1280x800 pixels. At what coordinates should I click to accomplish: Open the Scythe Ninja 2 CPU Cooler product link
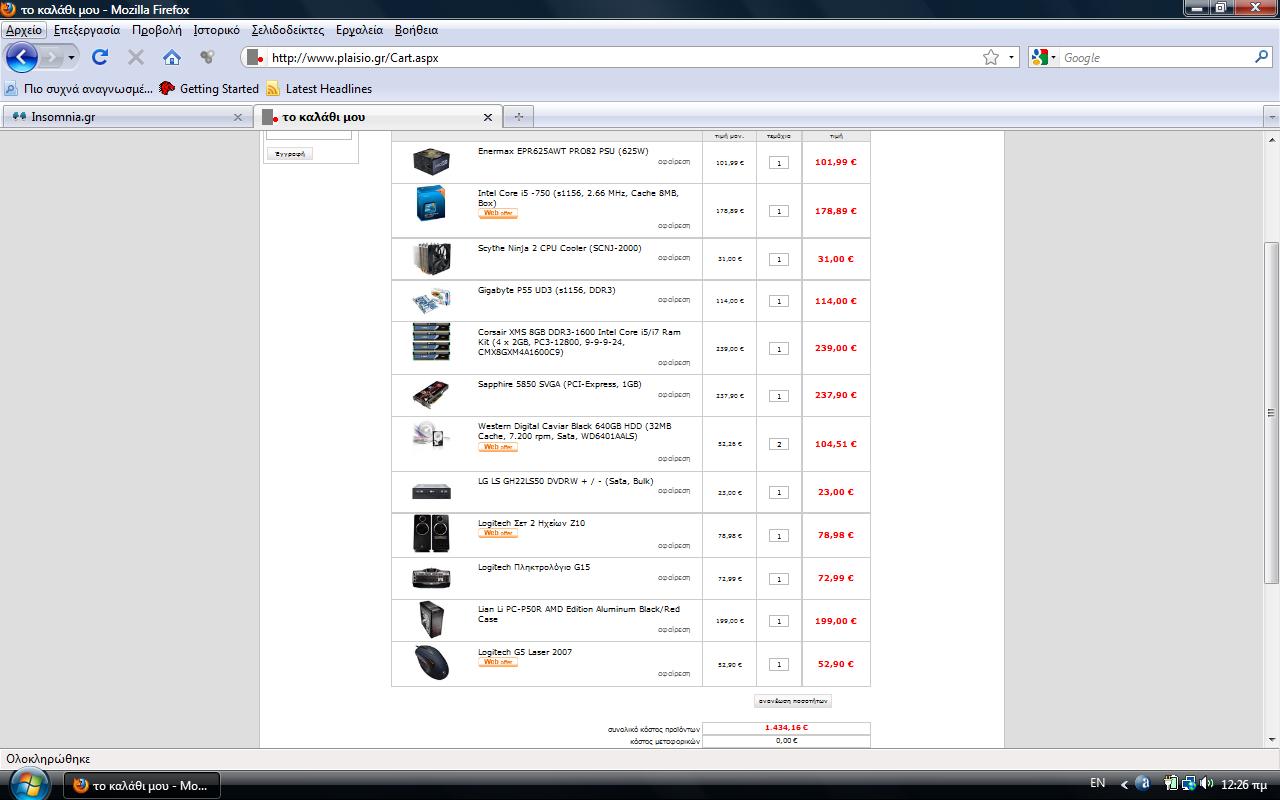560,248
